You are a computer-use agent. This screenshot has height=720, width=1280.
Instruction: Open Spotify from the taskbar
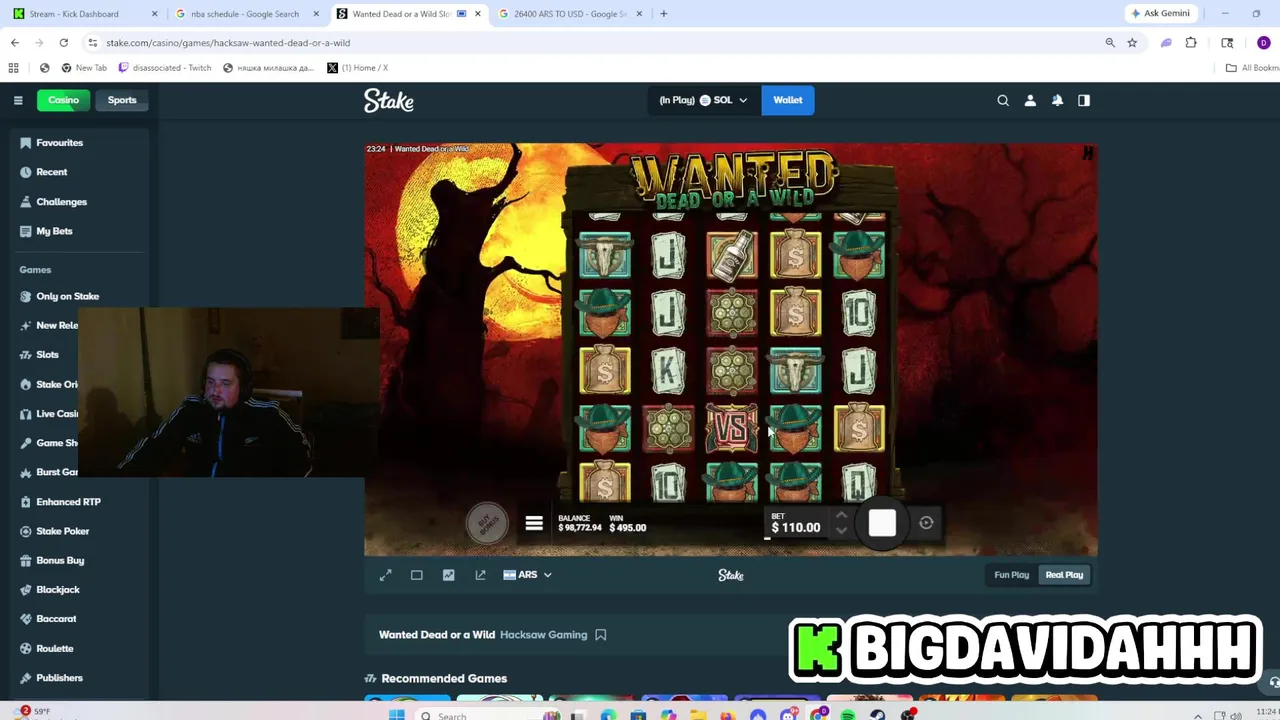coord(848,715)
